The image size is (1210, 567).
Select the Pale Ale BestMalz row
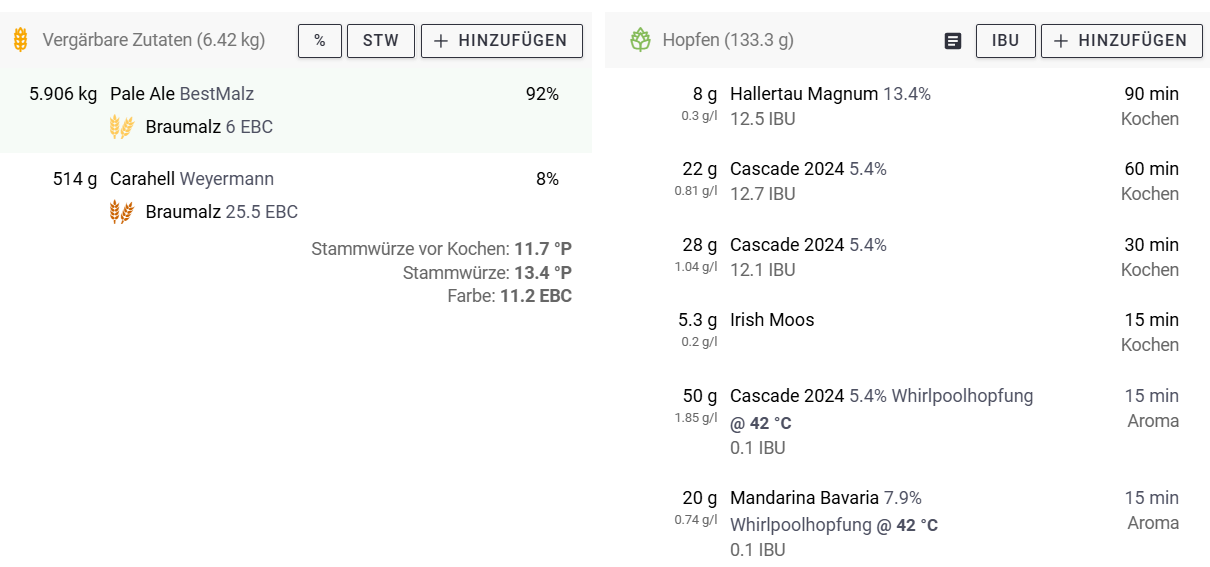click(x=182, y=94)
